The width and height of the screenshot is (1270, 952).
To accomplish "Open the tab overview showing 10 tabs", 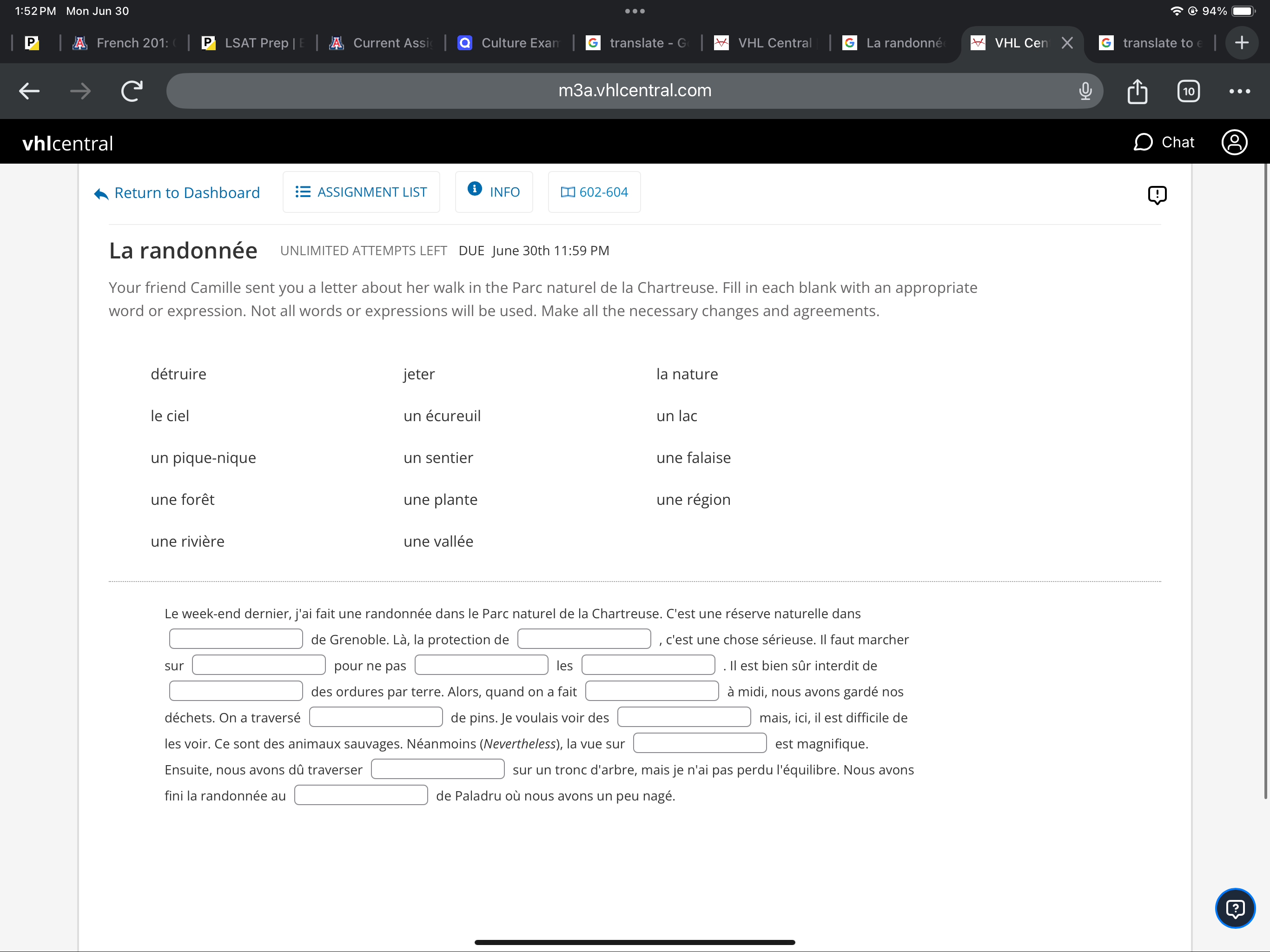I will (1188, 91).
